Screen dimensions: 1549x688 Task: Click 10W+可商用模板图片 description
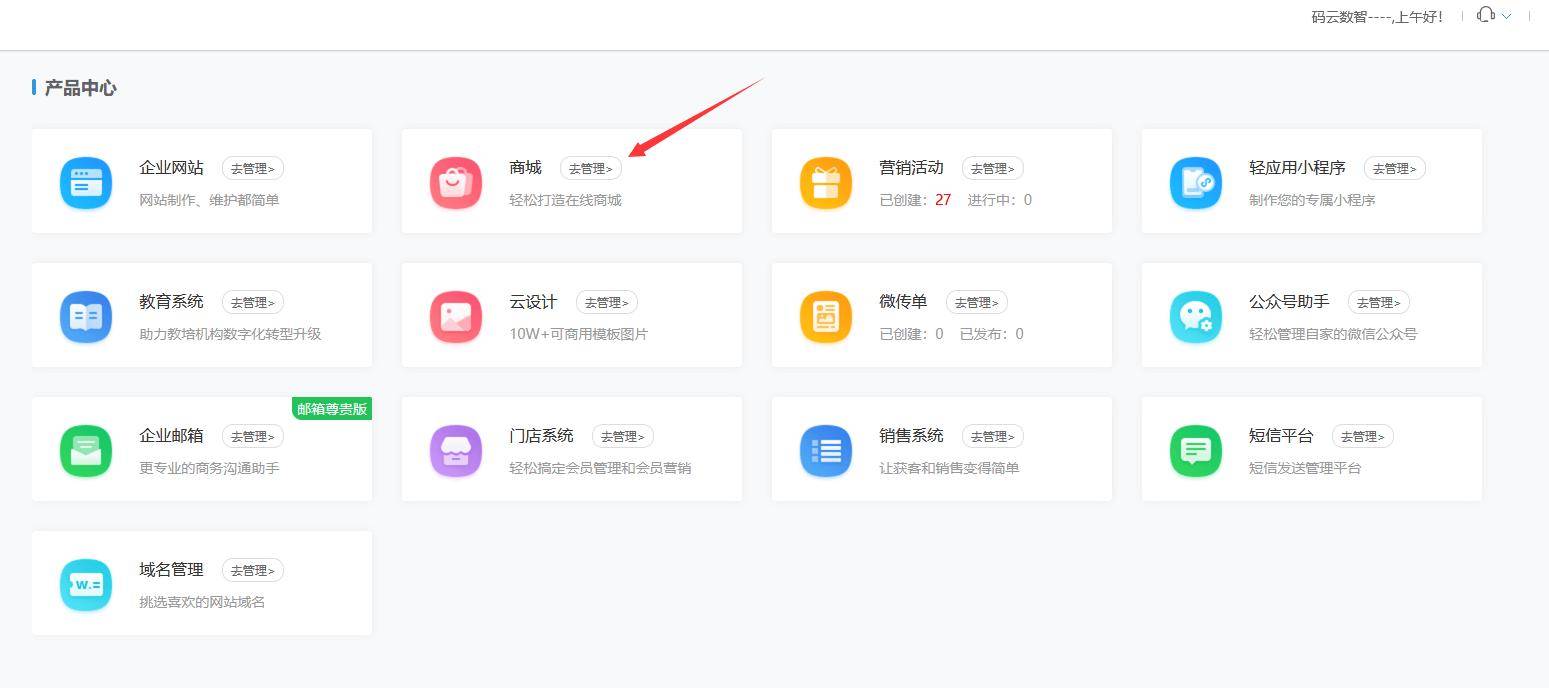pos(578,334)
